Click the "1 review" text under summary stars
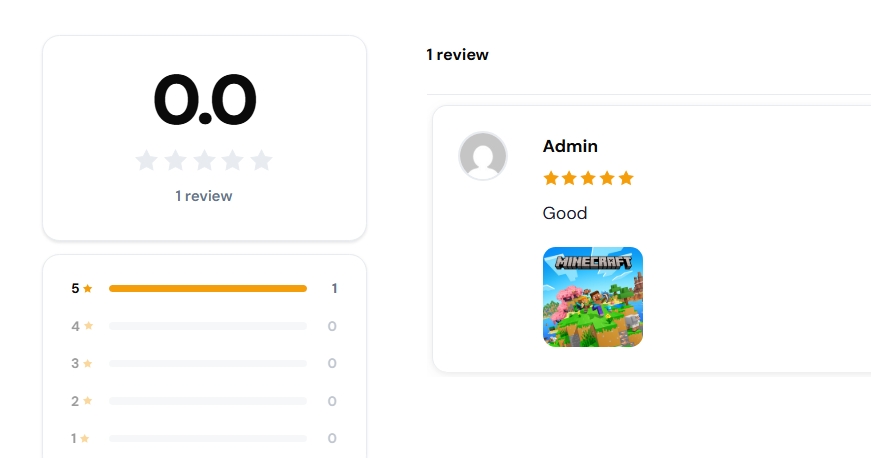Screen dimensions: 871x458 point(204,196)
